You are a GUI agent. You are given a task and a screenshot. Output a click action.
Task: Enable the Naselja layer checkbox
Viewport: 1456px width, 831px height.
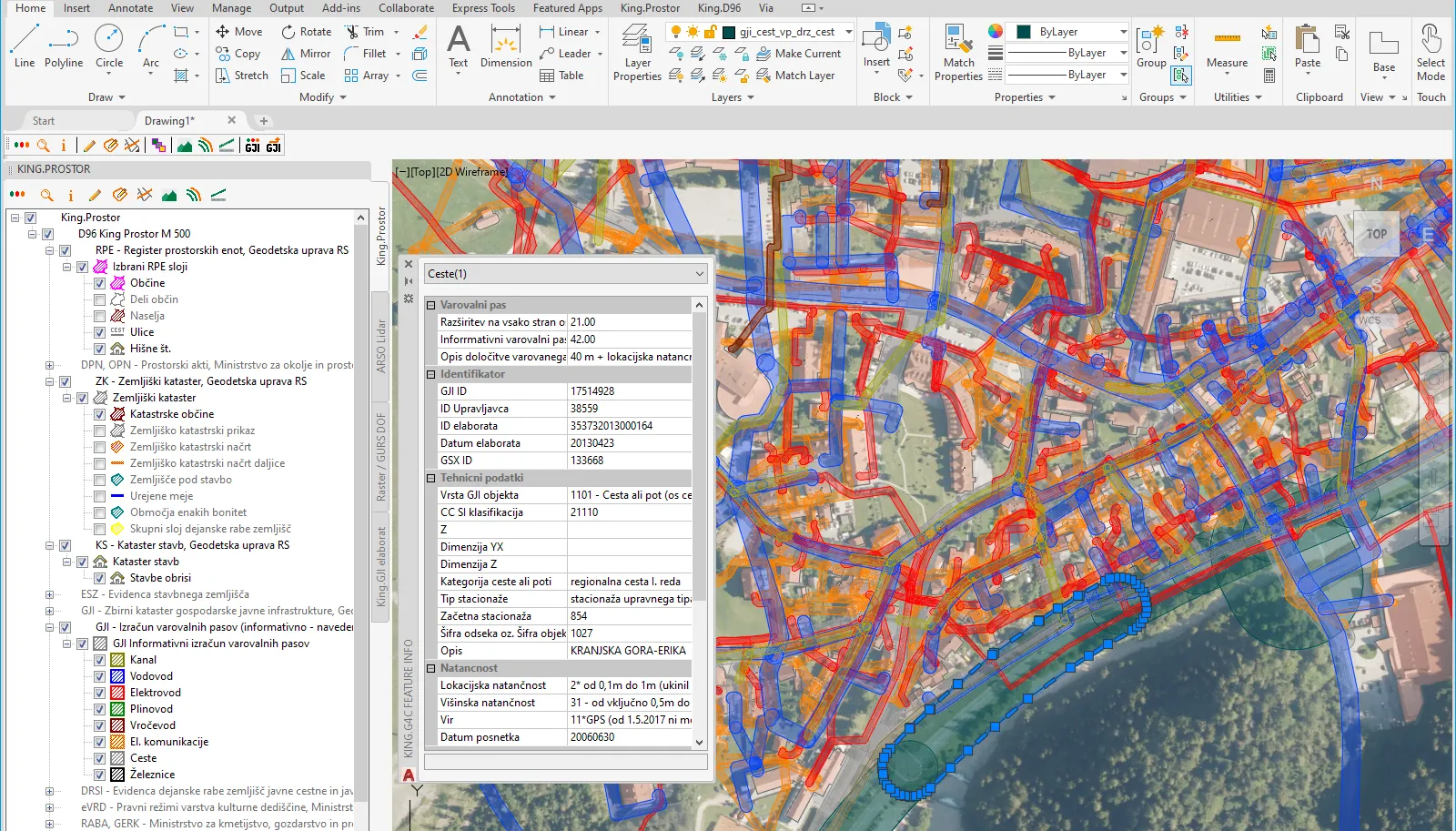(x=100, y=316)
